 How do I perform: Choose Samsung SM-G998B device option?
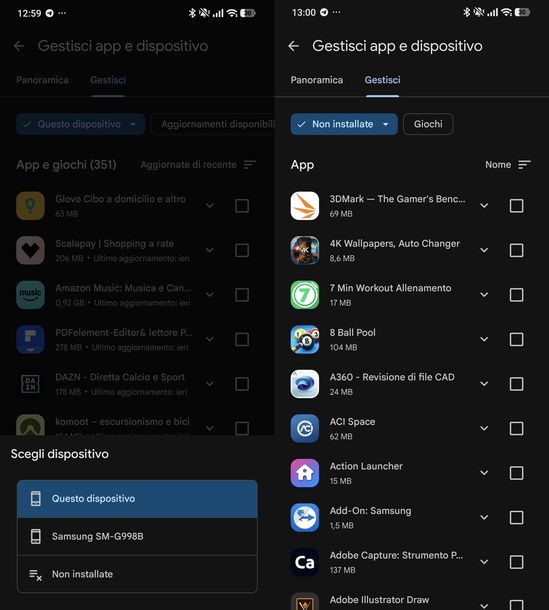coord(137,536)
